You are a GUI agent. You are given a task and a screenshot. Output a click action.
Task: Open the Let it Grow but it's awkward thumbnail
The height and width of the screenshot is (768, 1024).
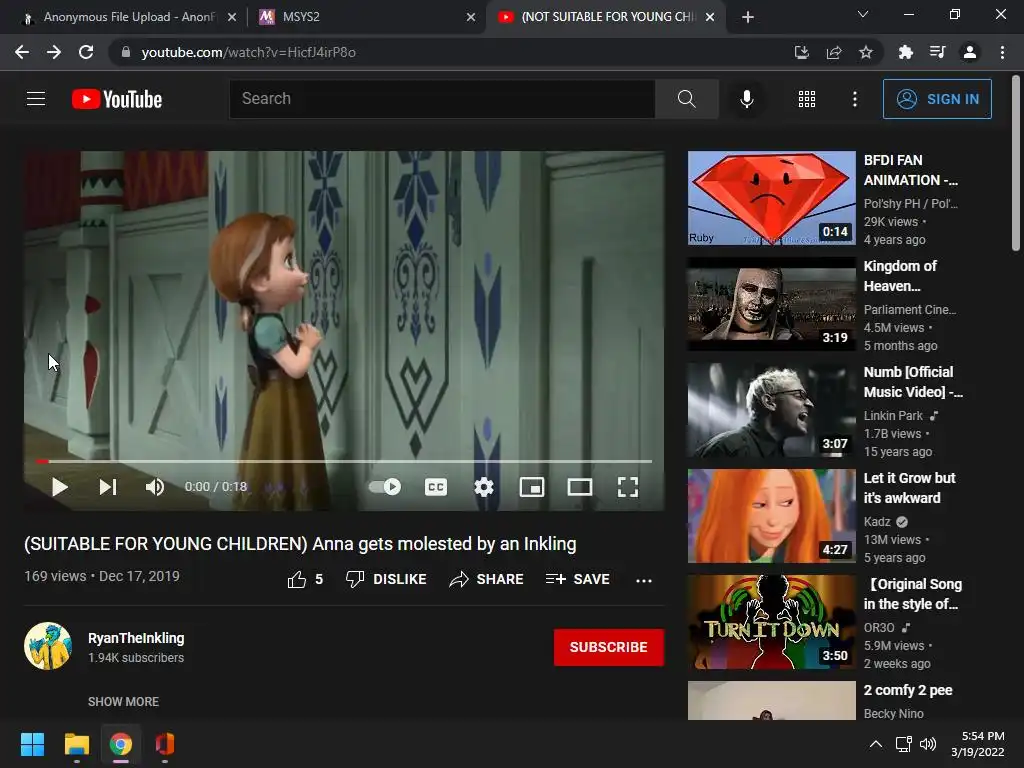pyautogui.click(x=771, y=516)
